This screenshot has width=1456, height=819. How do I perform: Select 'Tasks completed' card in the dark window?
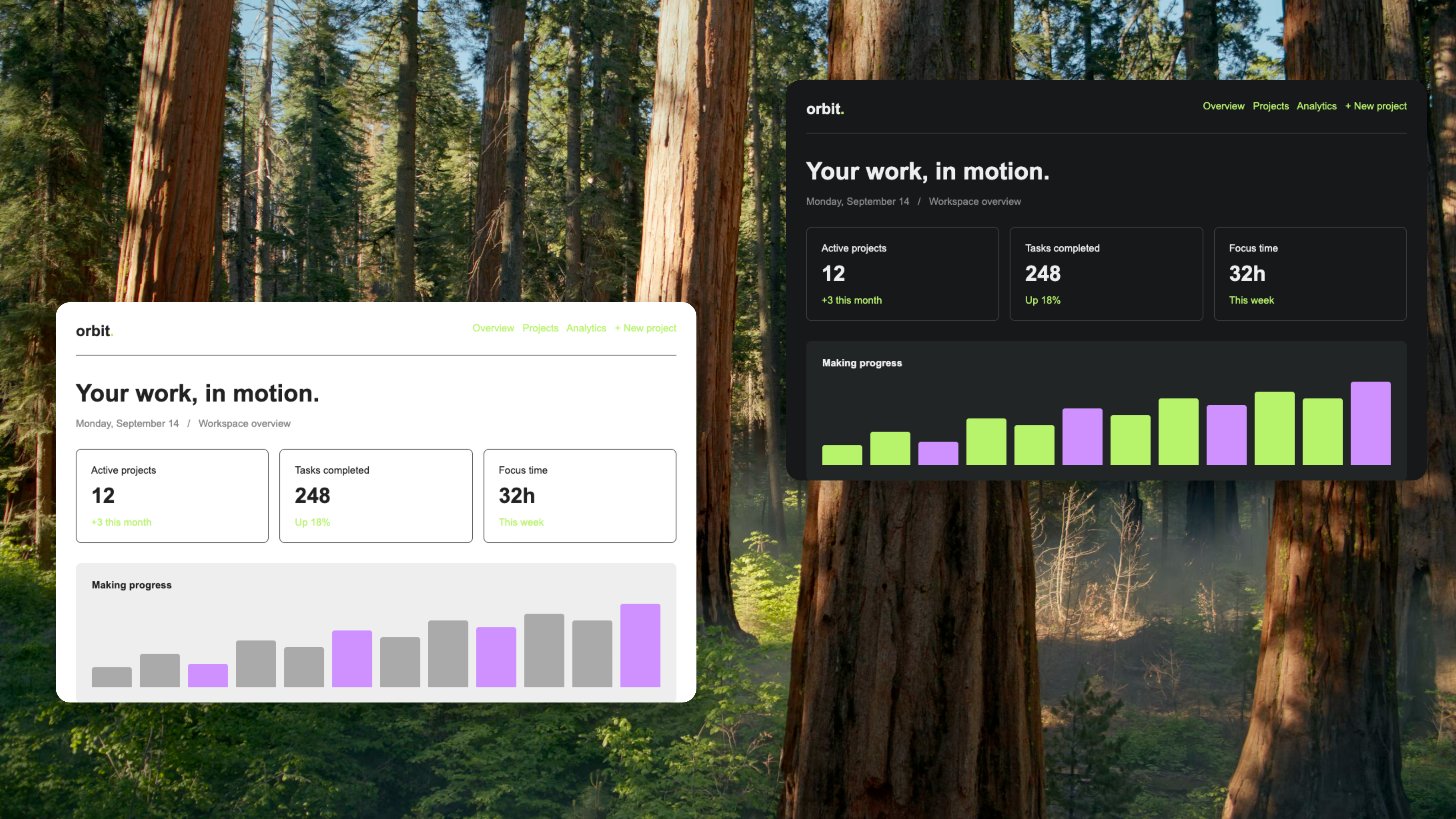pyautogui.click(x=1106, y=274)
